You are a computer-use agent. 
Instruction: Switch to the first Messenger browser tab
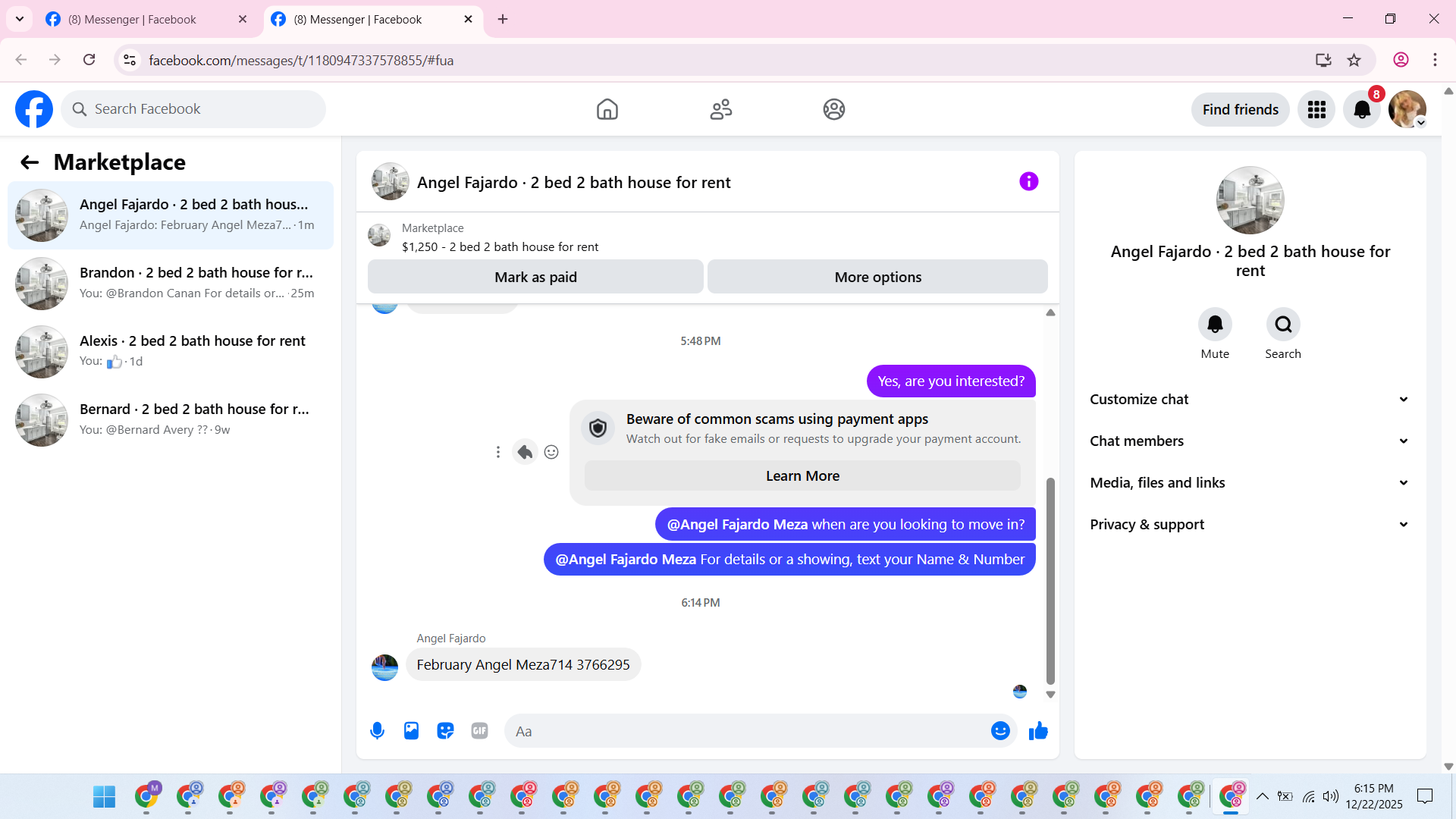(x=133, y=20)
